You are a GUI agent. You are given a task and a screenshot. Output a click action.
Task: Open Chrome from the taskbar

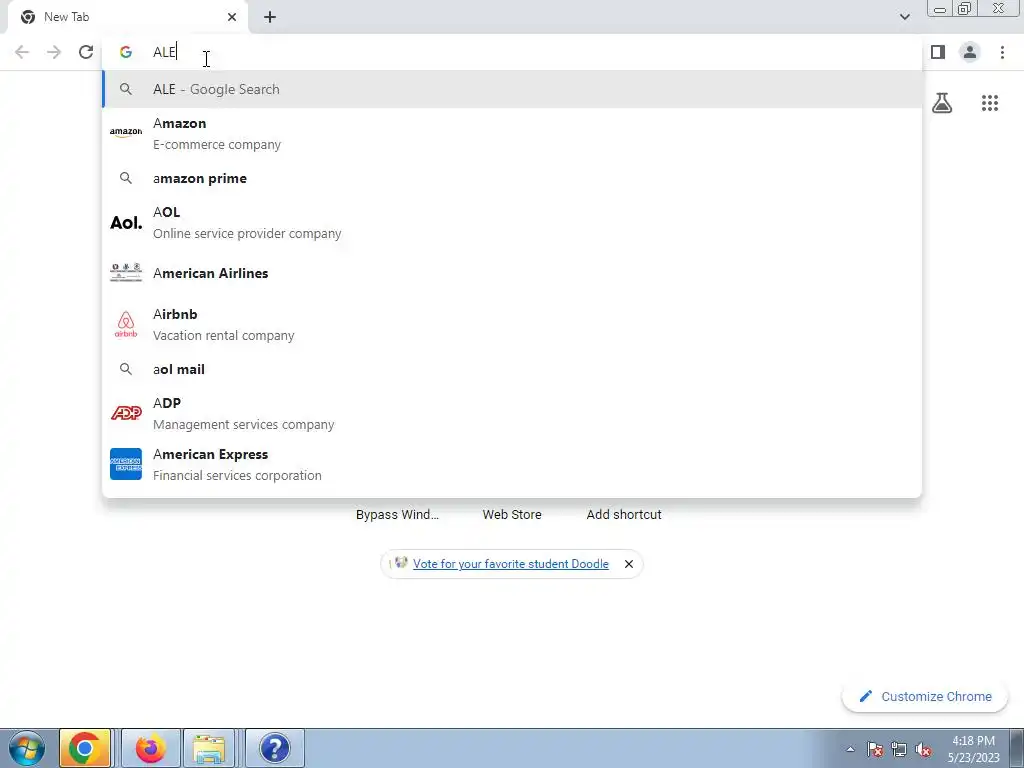(85, 748)
